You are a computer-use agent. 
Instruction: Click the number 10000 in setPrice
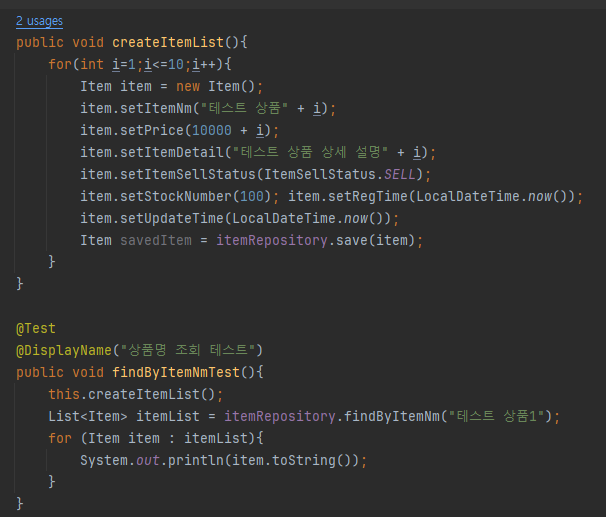point(212,130)
